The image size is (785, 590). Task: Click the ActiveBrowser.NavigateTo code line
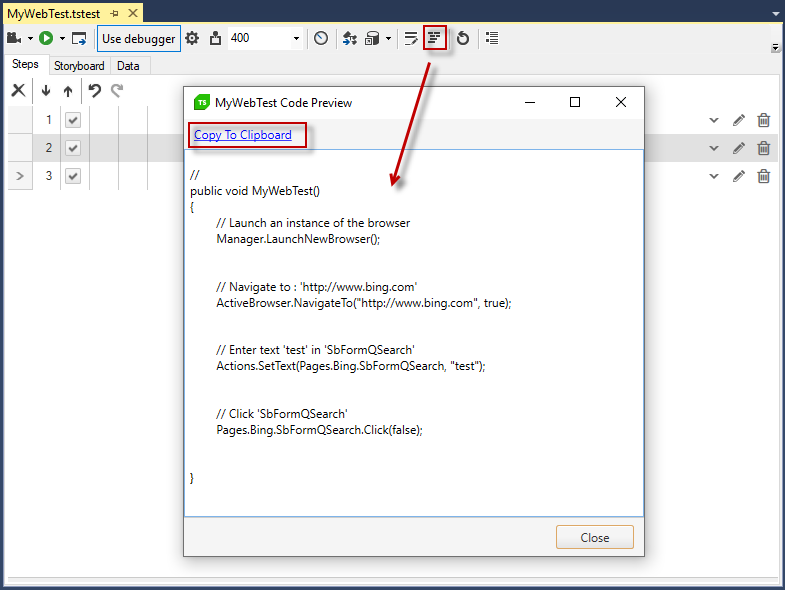[364, 303]
